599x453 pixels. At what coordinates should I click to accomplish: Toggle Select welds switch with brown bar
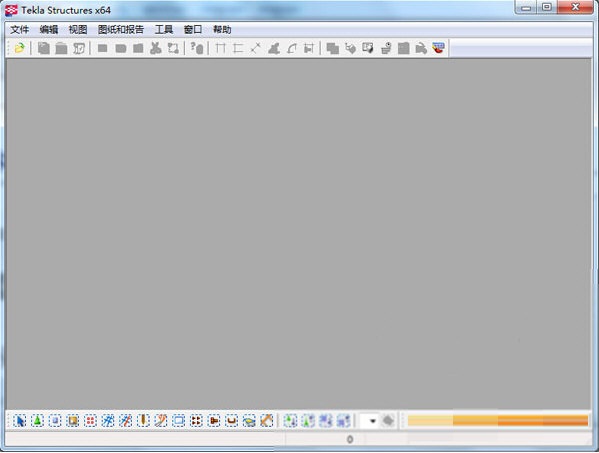click(143, 421)
